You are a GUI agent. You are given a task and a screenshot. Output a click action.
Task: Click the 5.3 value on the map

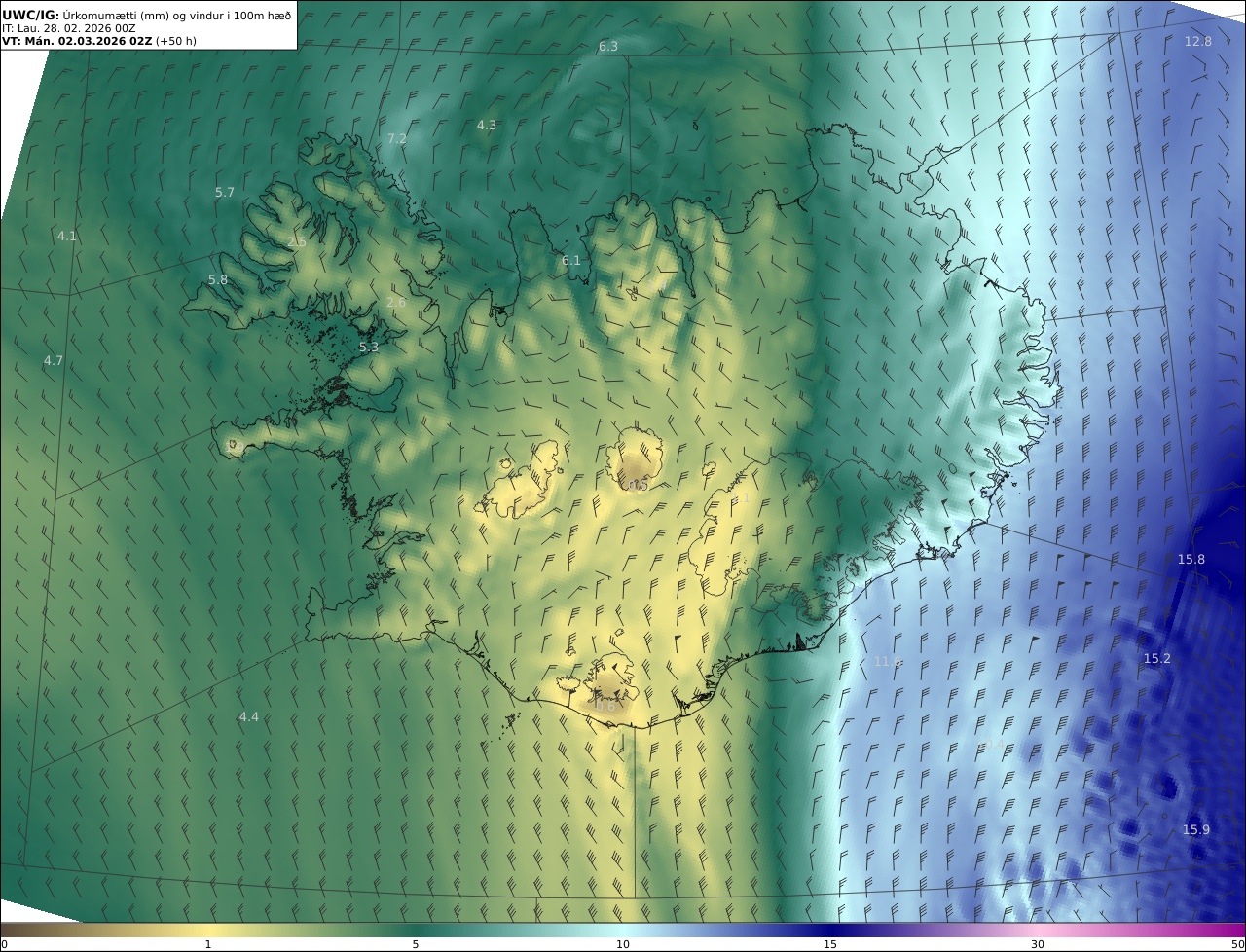pos(369,347)
